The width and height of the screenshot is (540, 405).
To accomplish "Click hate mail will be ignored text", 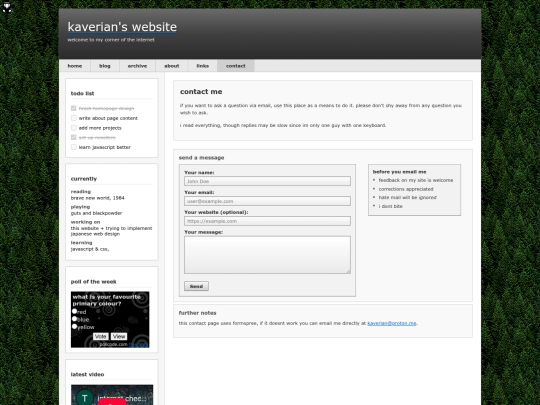I will [x=407, y=197].
